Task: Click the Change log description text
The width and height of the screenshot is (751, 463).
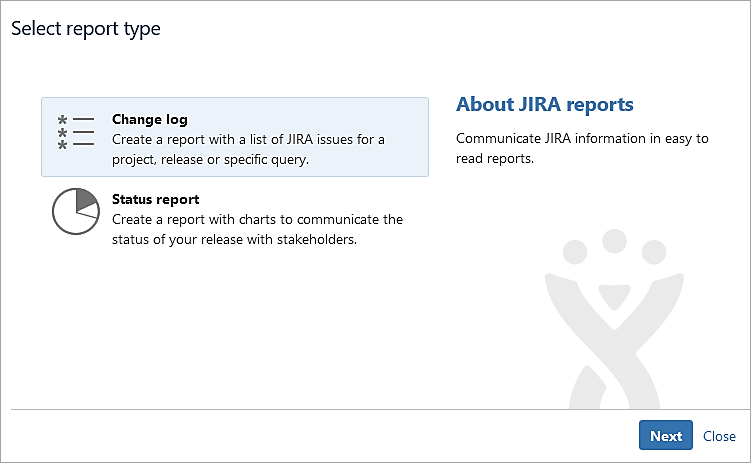Action: 248,149
